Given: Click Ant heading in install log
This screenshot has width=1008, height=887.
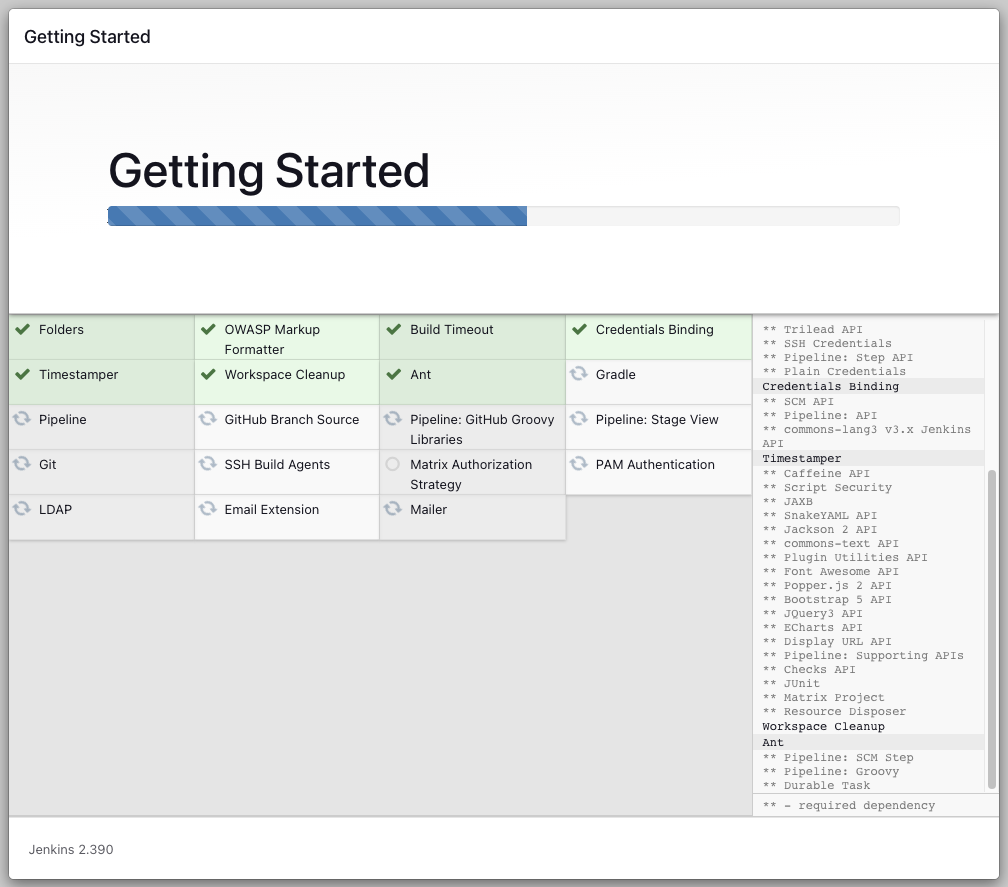Looking at the screenshot, I should [x=773, y=742].
